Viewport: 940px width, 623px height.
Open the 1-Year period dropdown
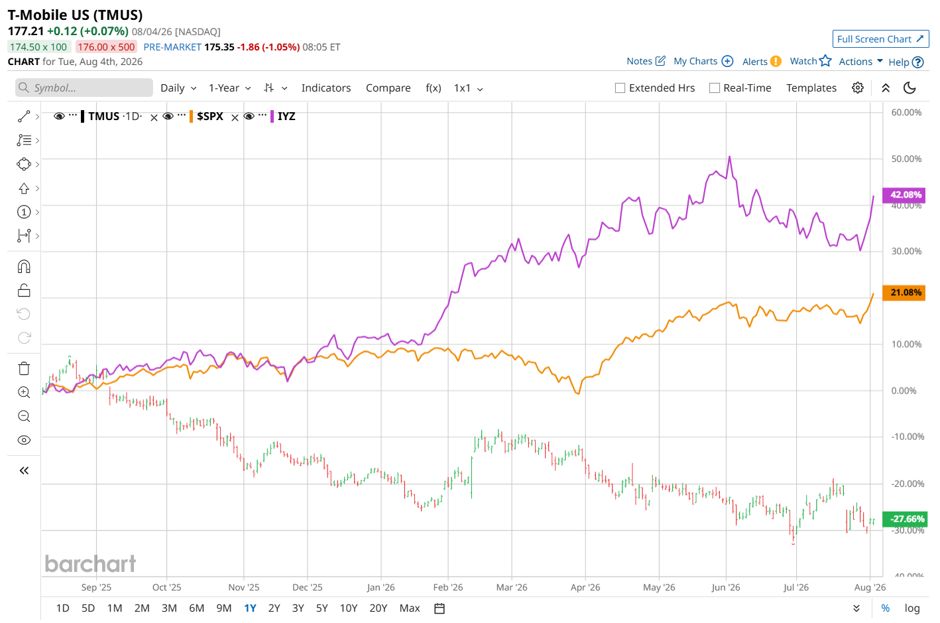[230, 88]
